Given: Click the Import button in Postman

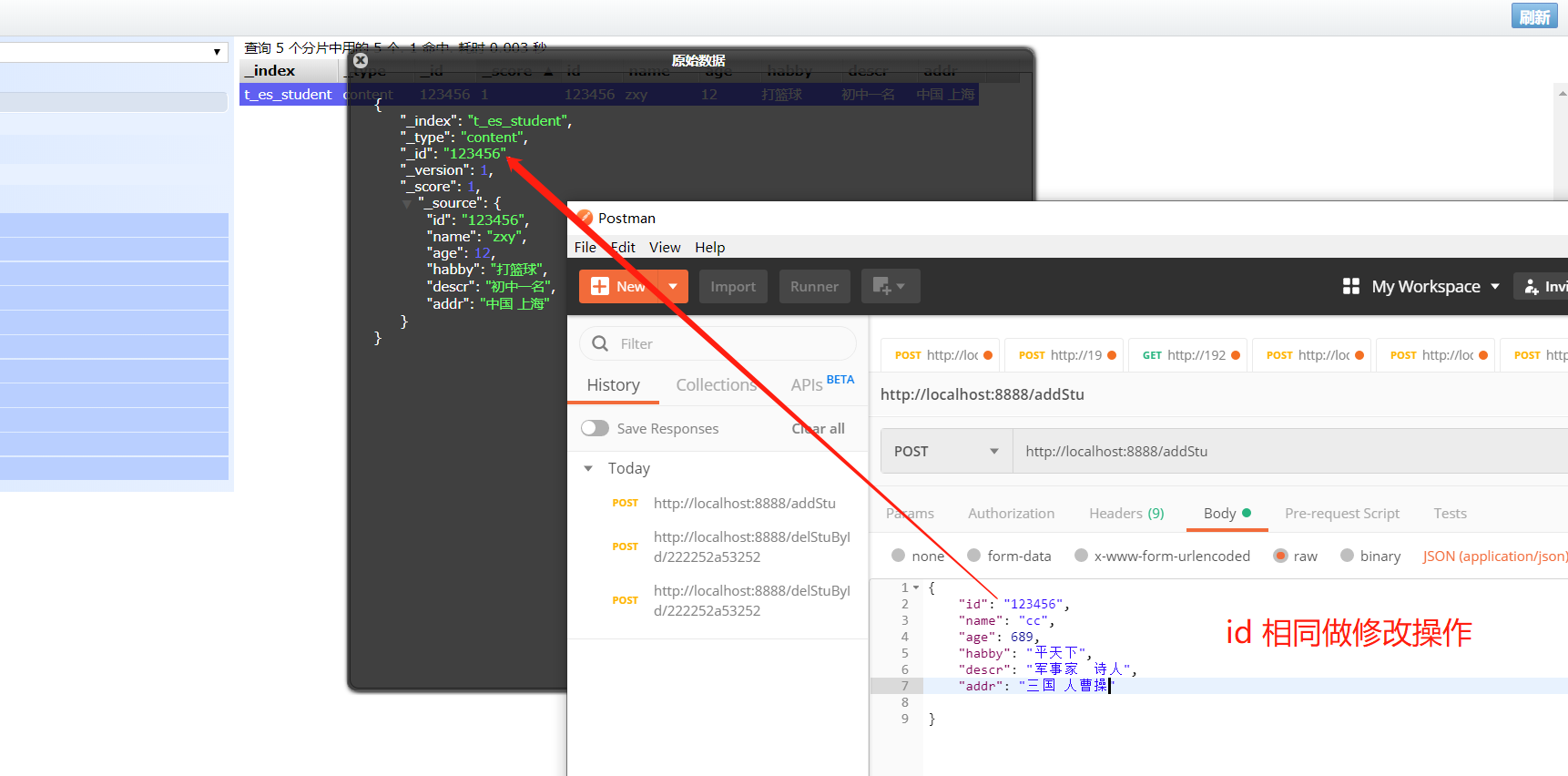Looking at the screenshot, I should coord(733,286).
